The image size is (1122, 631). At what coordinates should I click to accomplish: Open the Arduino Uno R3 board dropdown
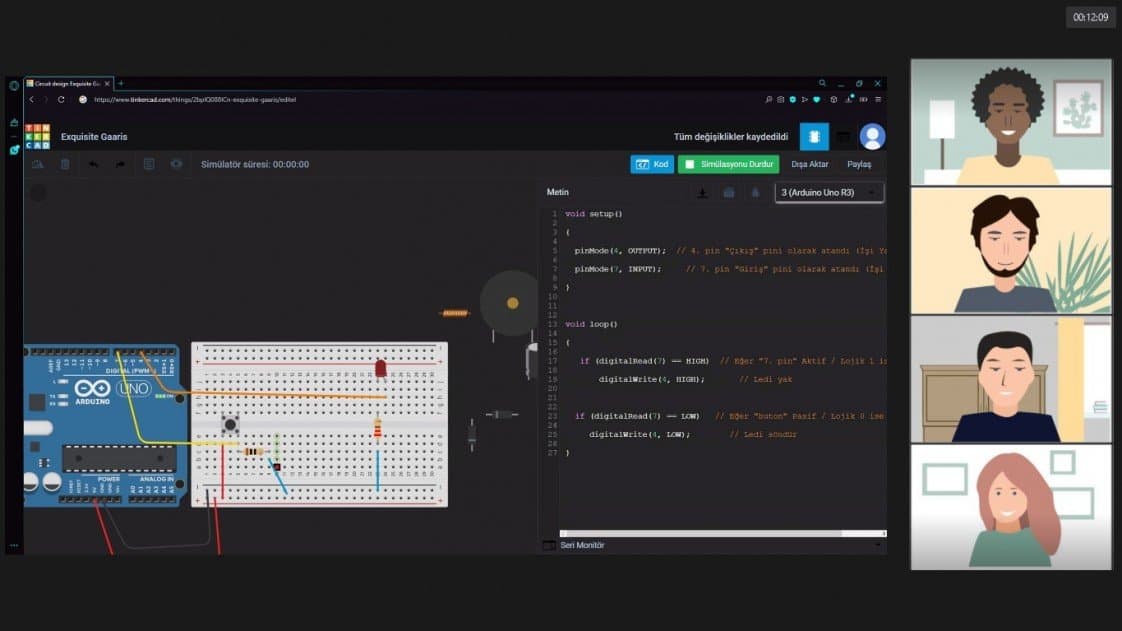829,192
